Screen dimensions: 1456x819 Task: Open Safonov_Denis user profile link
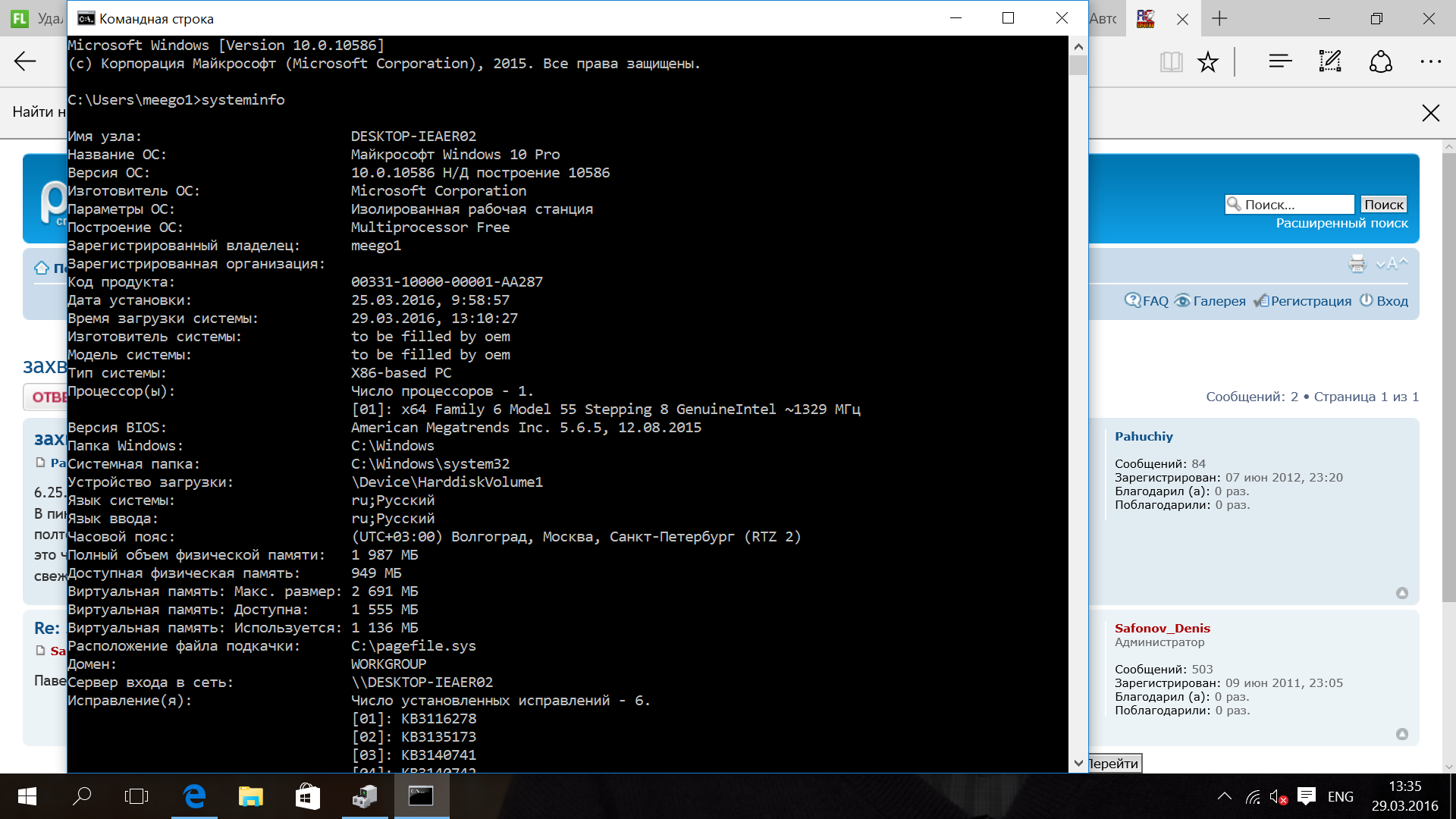1162,628
